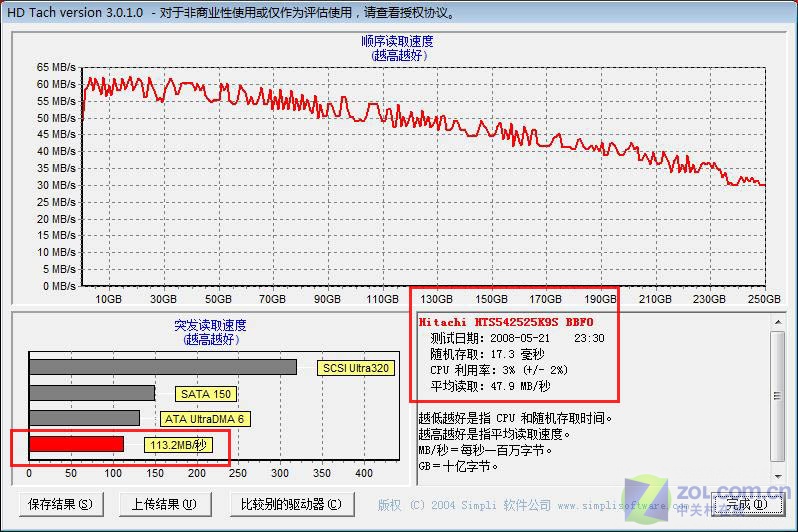Click the 越低越好是指 CPU 和随机存取时间 note
The image size is (798, 532).
tap(515, 418)
